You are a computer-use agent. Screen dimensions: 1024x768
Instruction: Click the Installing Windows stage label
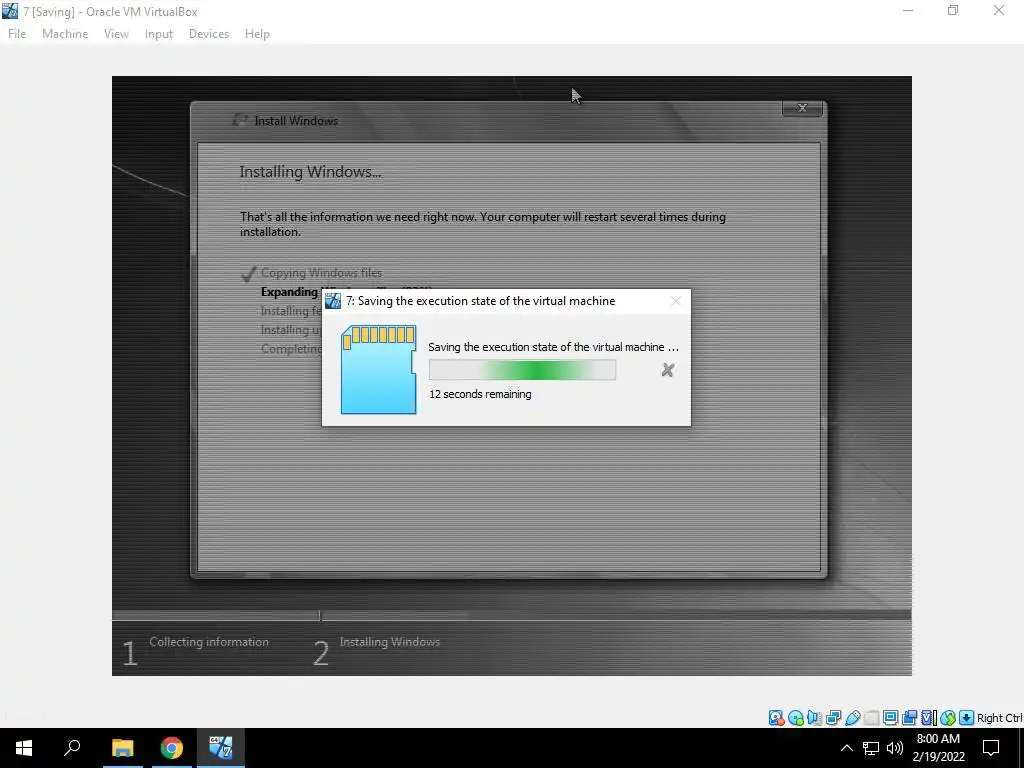tap(390, 642)
